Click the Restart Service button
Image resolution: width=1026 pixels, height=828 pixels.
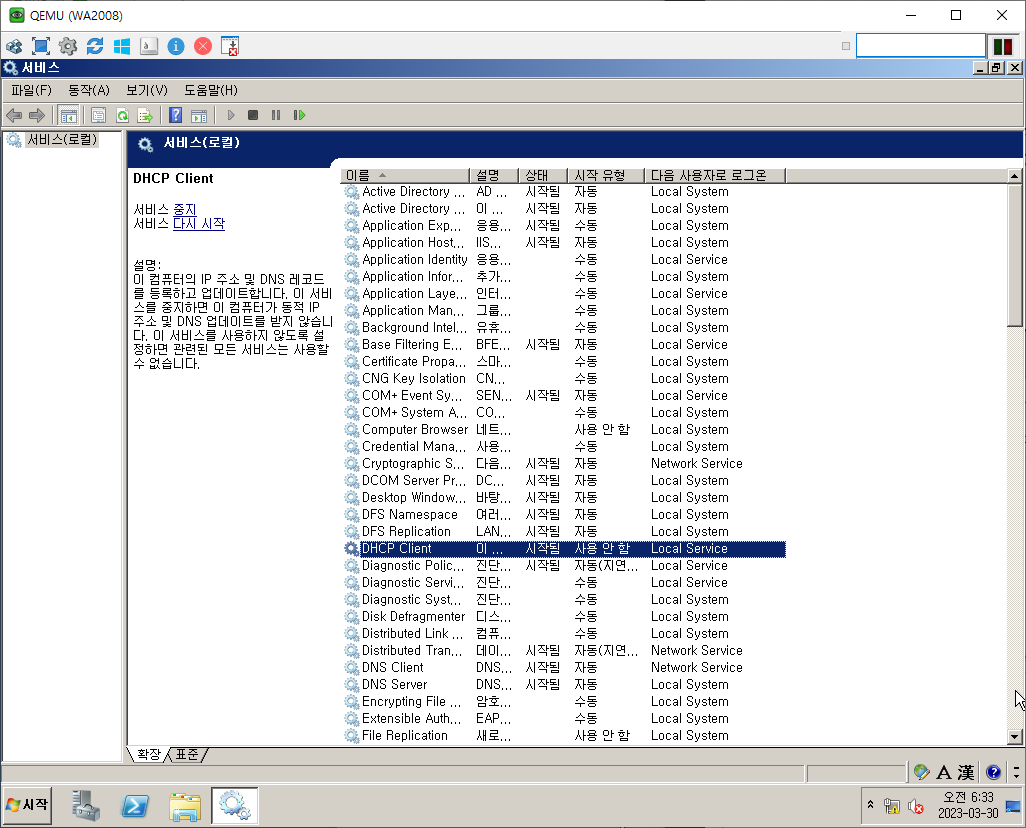[x=299, y=116]
